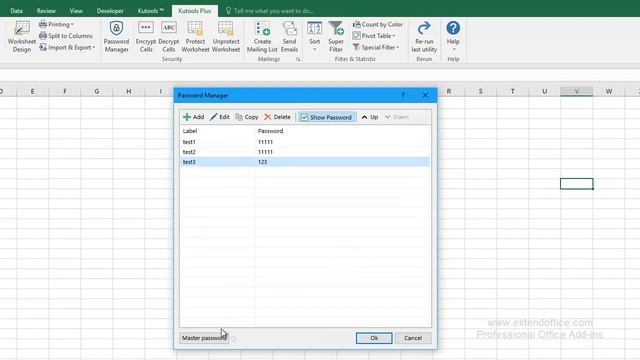Click the Label column header
This screenshot has width=640, height=360.
(x=190, y=131)
